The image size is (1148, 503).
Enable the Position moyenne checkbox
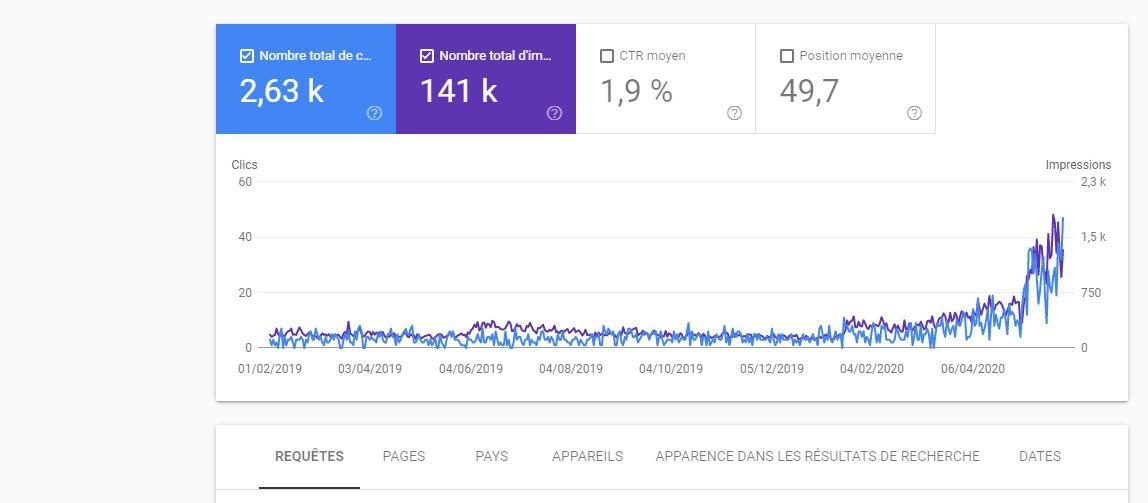[787, 56]
